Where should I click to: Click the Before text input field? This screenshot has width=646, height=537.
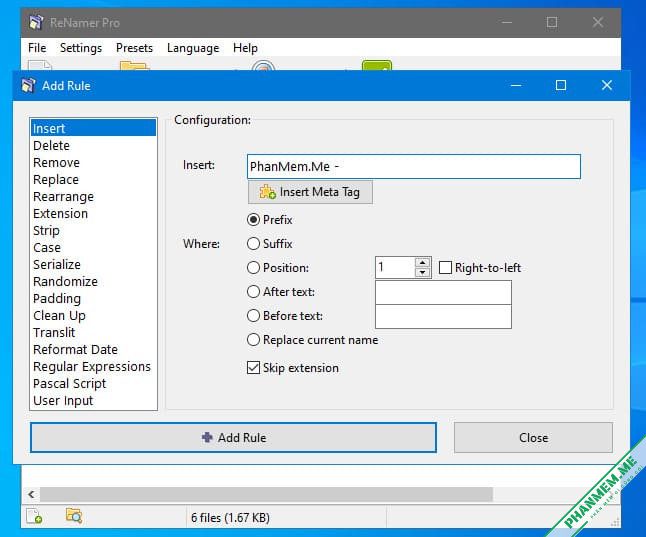443,317
